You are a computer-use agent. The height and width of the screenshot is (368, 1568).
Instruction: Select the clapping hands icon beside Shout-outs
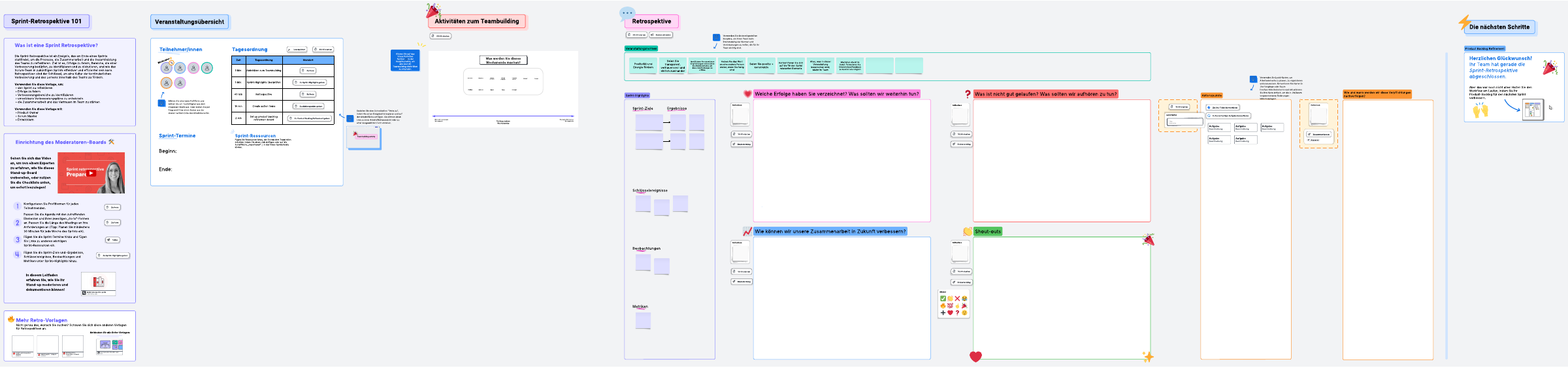tap(968, 231)
